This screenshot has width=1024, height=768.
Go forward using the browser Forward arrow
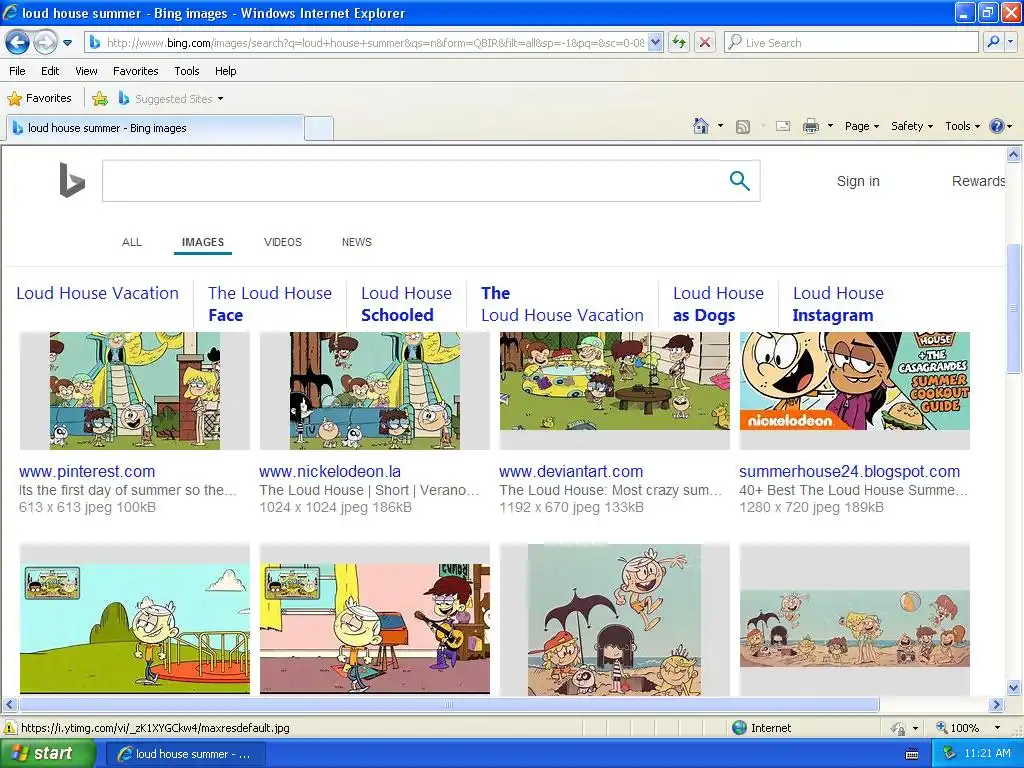click(x=45, y=43)
